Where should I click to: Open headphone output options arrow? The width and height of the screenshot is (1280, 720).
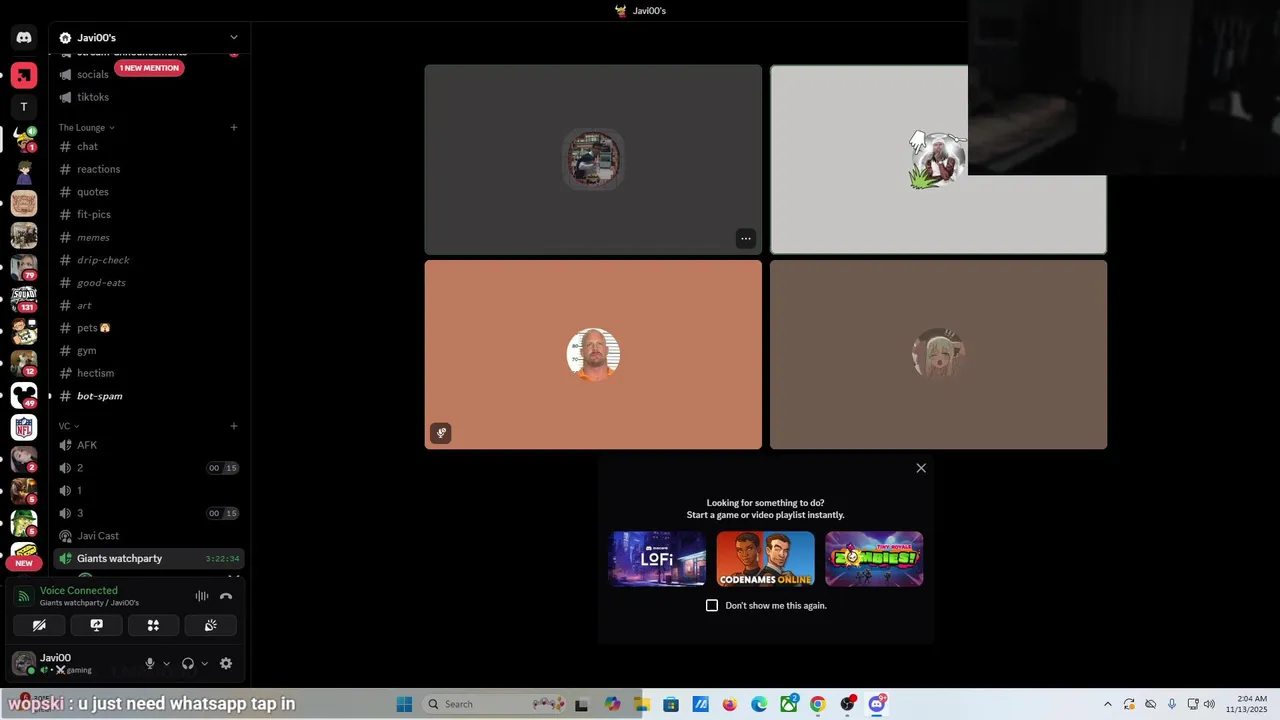tap(204, 663)
